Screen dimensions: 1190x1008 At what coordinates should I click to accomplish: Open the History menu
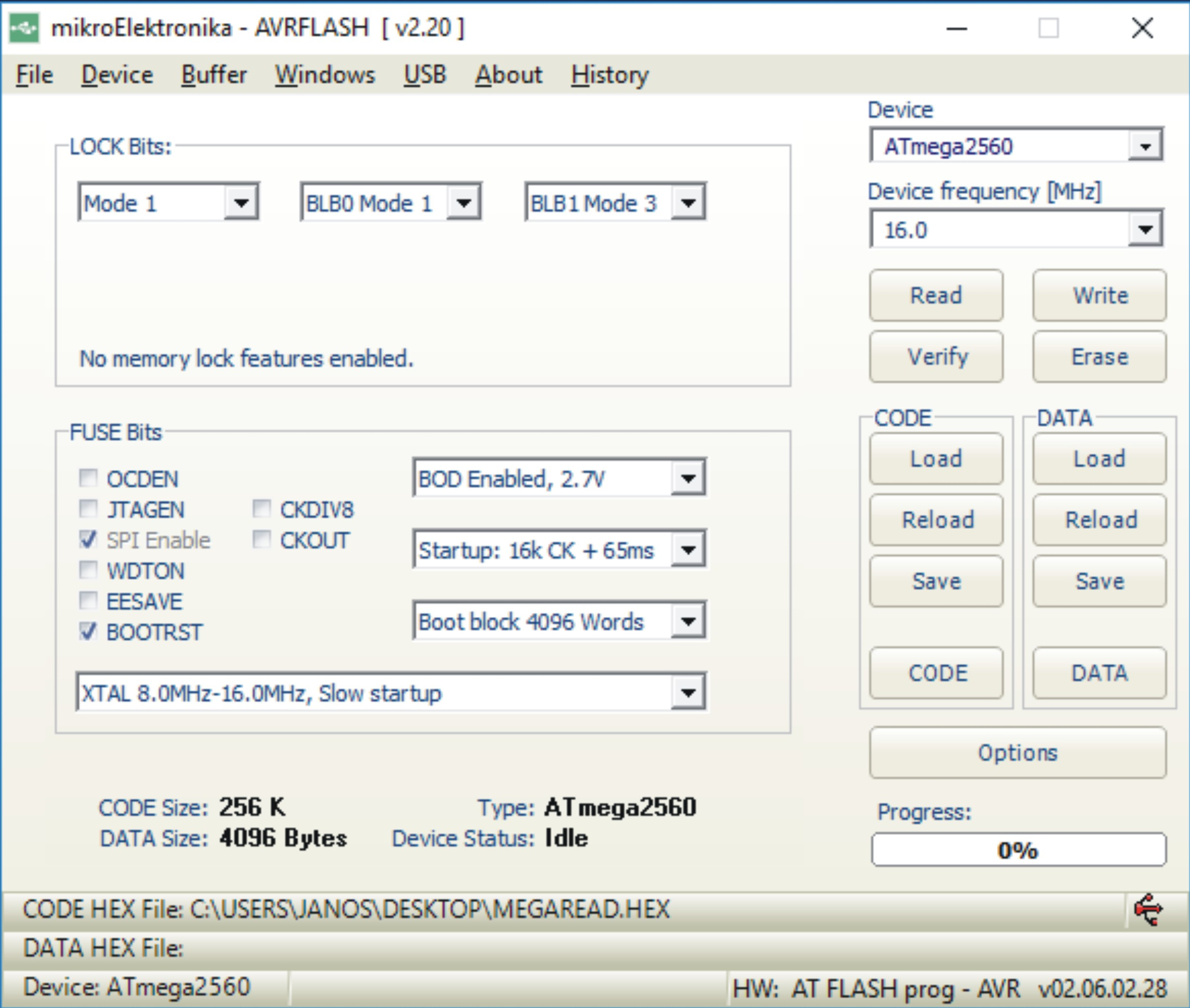point(609,75)
